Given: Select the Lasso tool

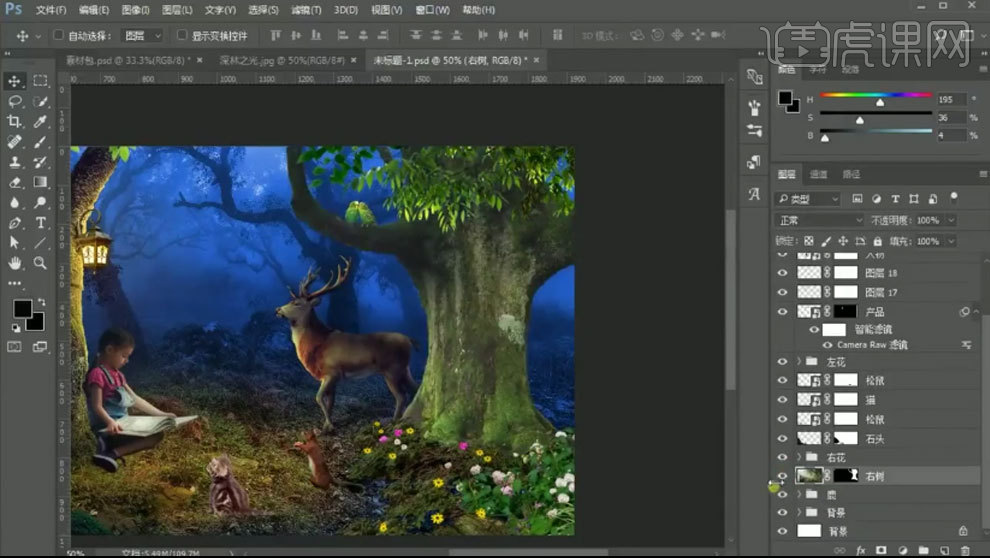Looking at the screenshot, I should tap(14, 101).
